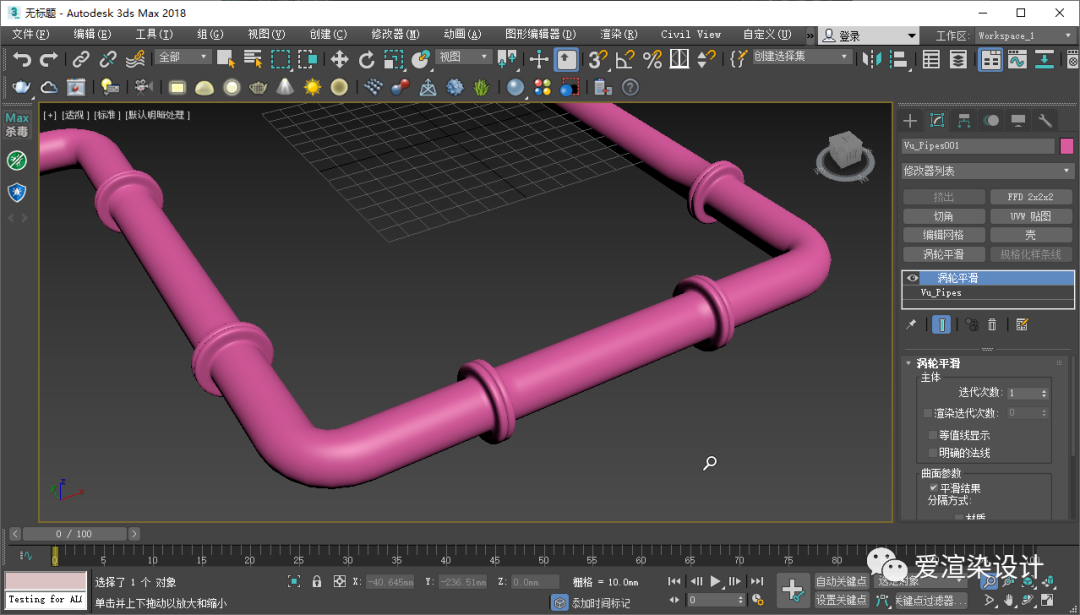
Task: Check the 明确的法线 option
Action: (x=933, y=453)
